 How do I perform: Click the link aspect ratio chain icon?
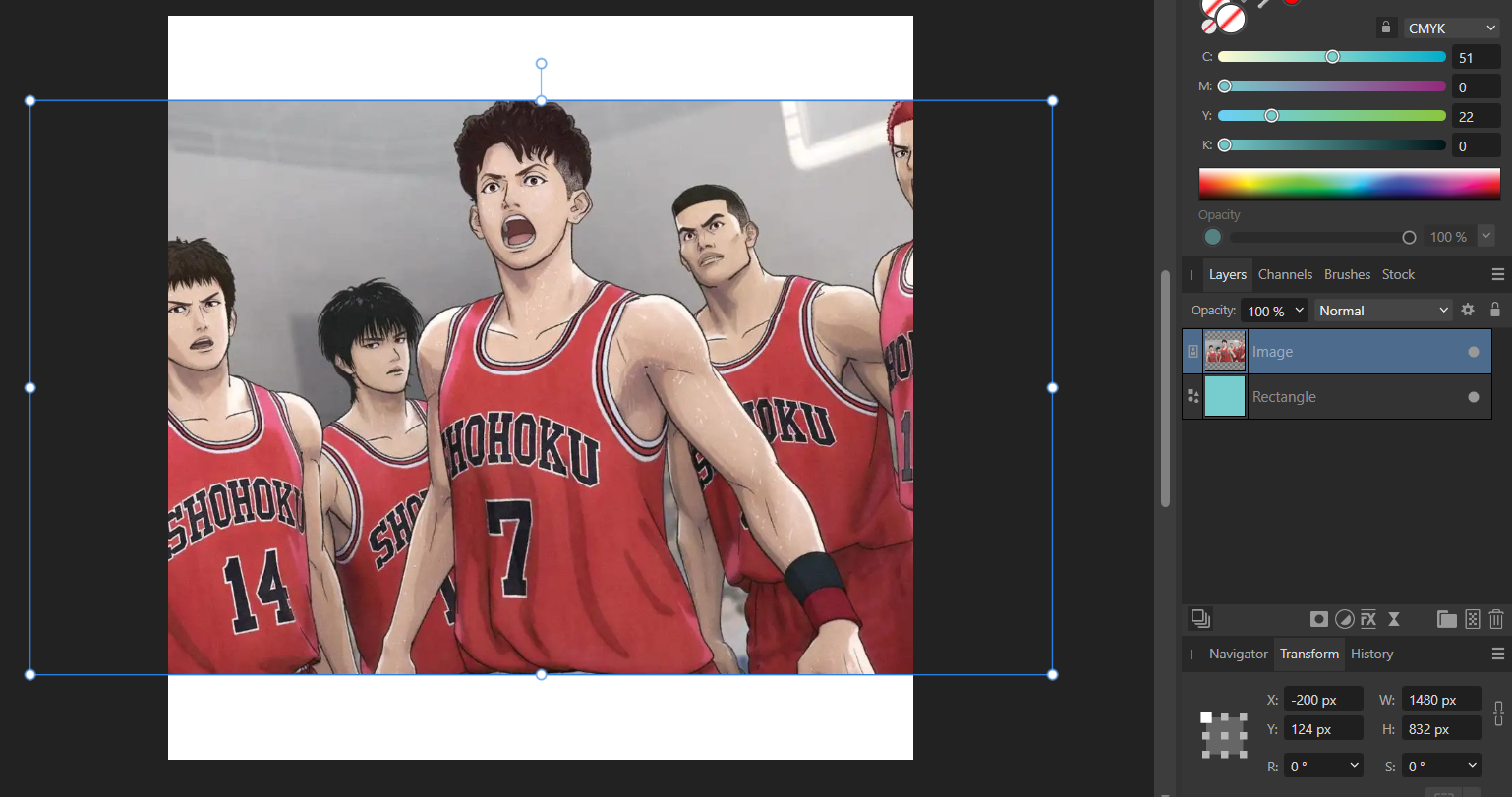pos(1498,713)
